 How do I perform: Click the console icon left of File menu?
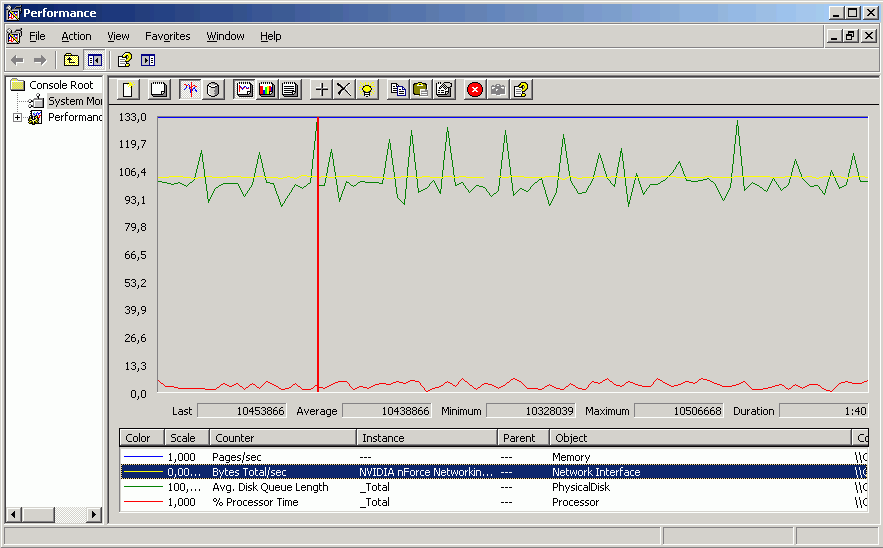[x=15, y=36]
